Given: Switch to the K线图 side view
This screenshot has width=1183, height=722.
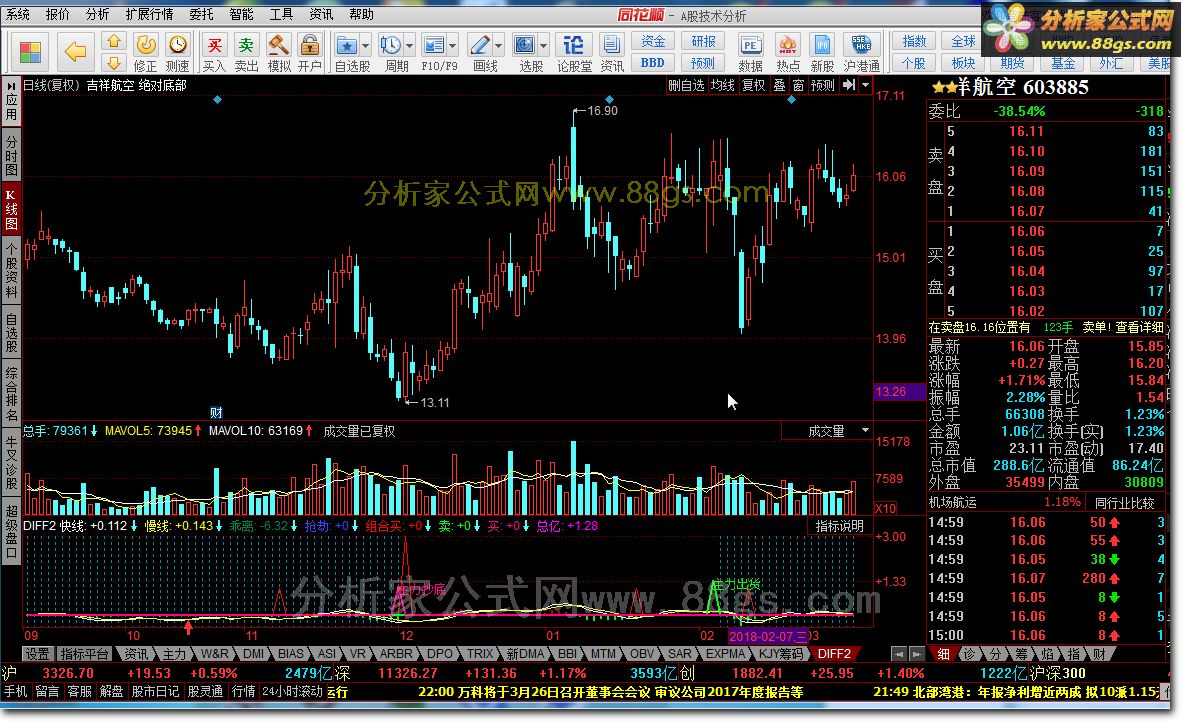Looking at the screenshot, I should pos(11,209).
